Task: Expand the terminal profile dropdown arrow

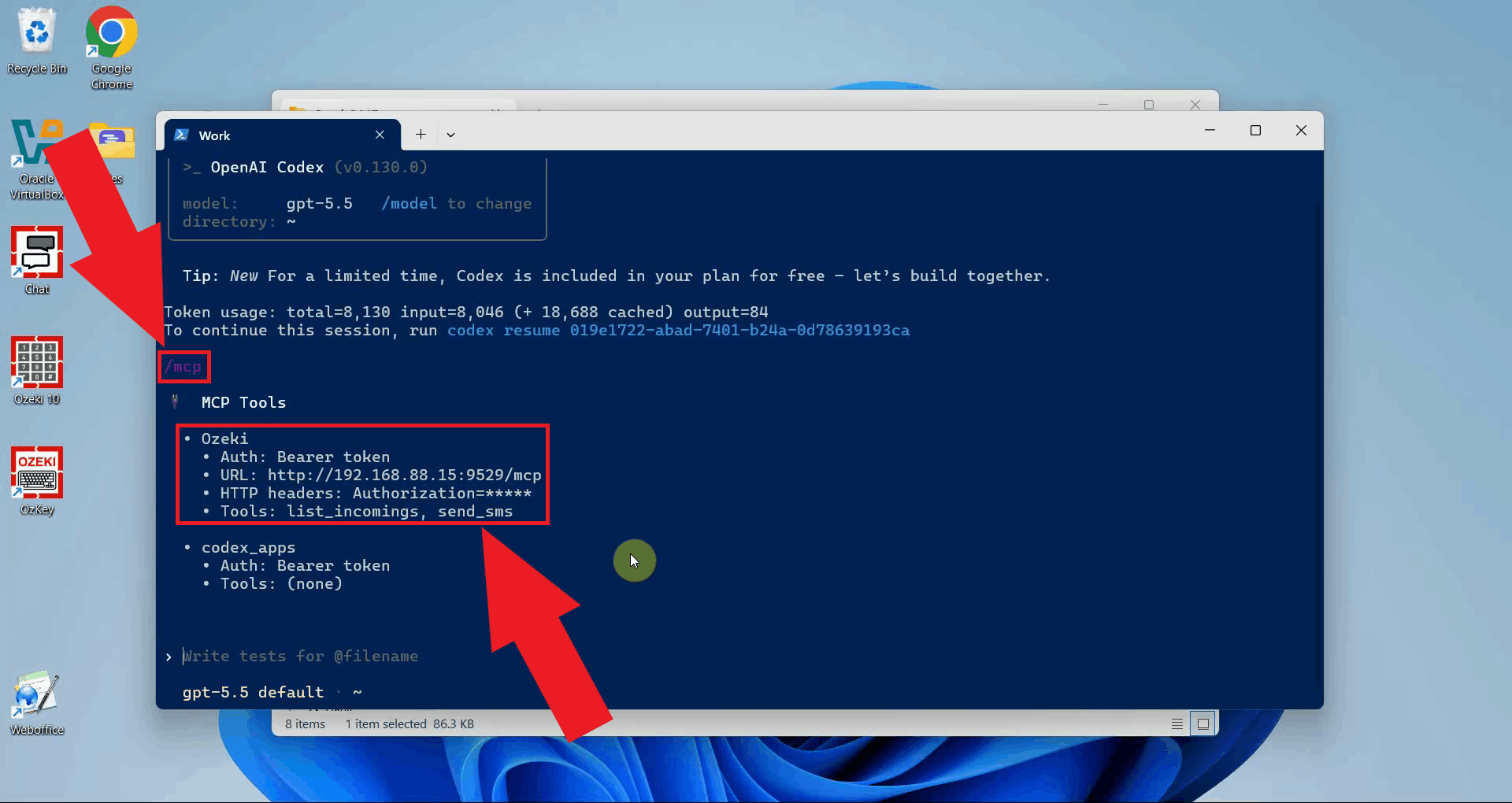Action: pos(450,135)
